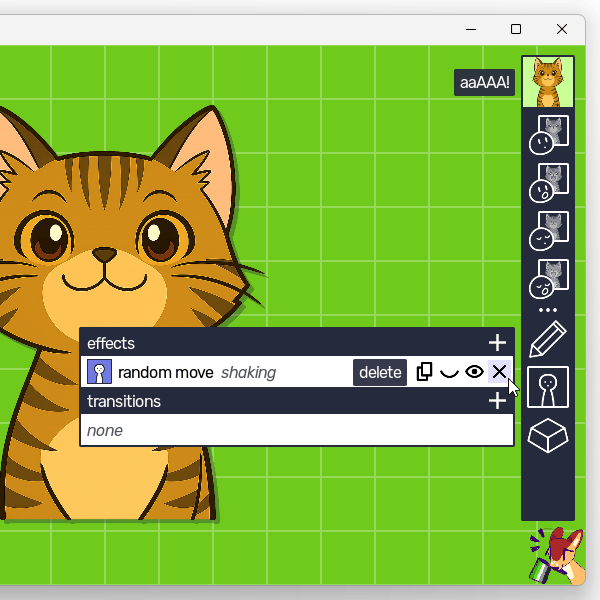
Task: Select the first expression state, the neutral face
Action: [548, 135]
